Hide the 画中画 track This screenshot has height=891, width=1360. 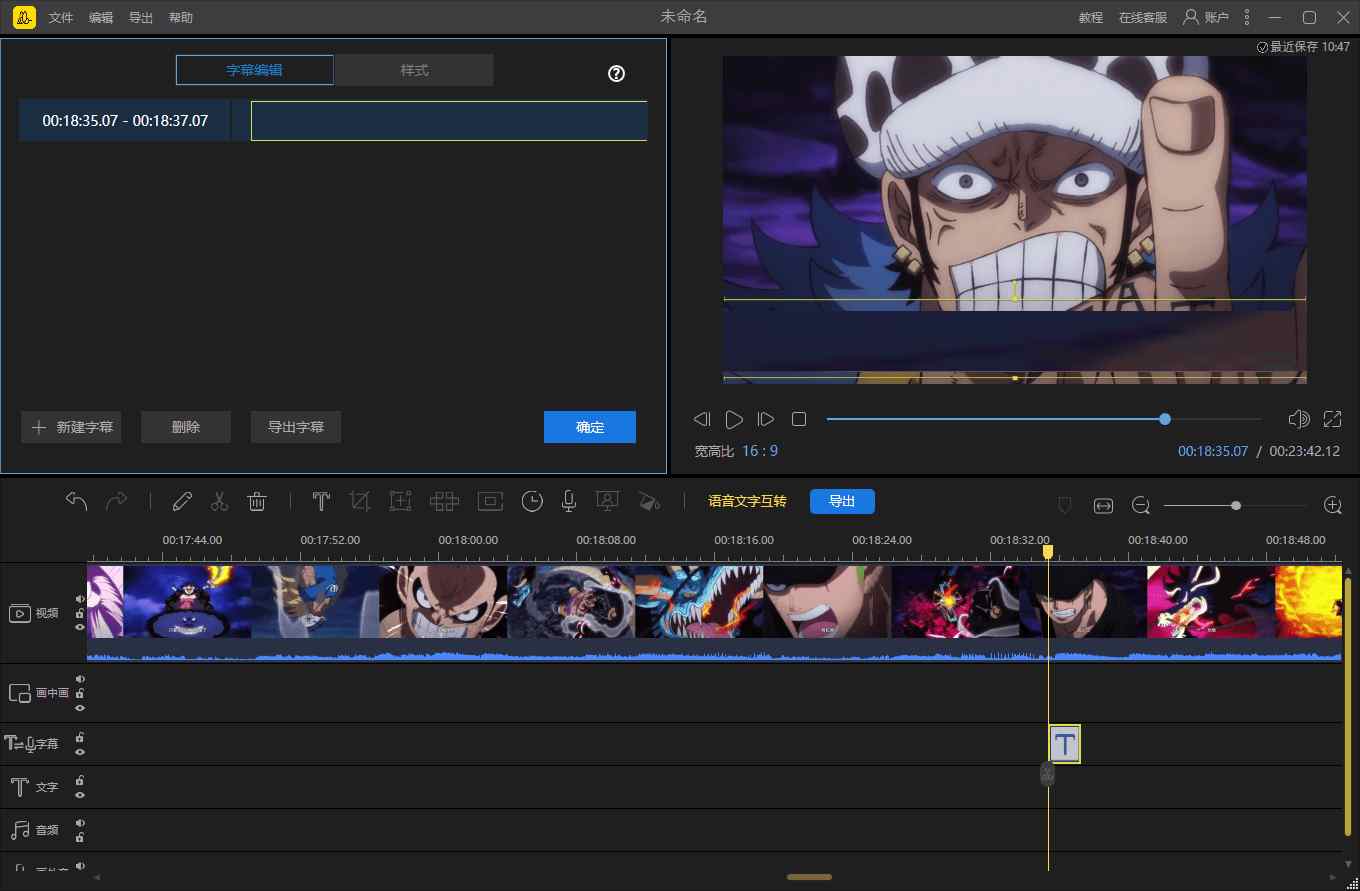[x=80, y=707]
